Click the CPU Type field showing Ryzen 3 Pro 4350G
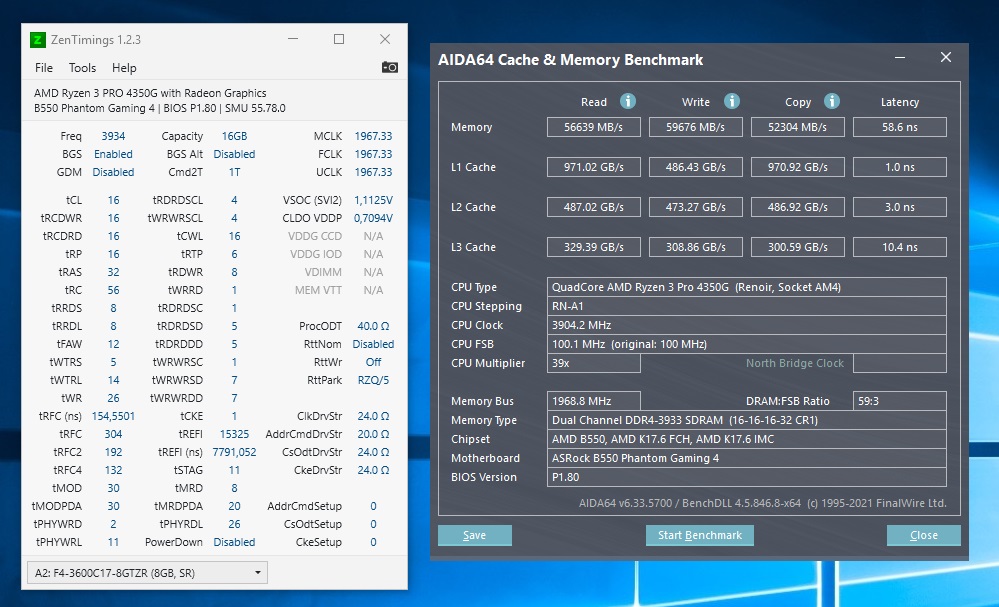Image resolution: width=999 pixels, height=607 pixels. tap(747, 287)
